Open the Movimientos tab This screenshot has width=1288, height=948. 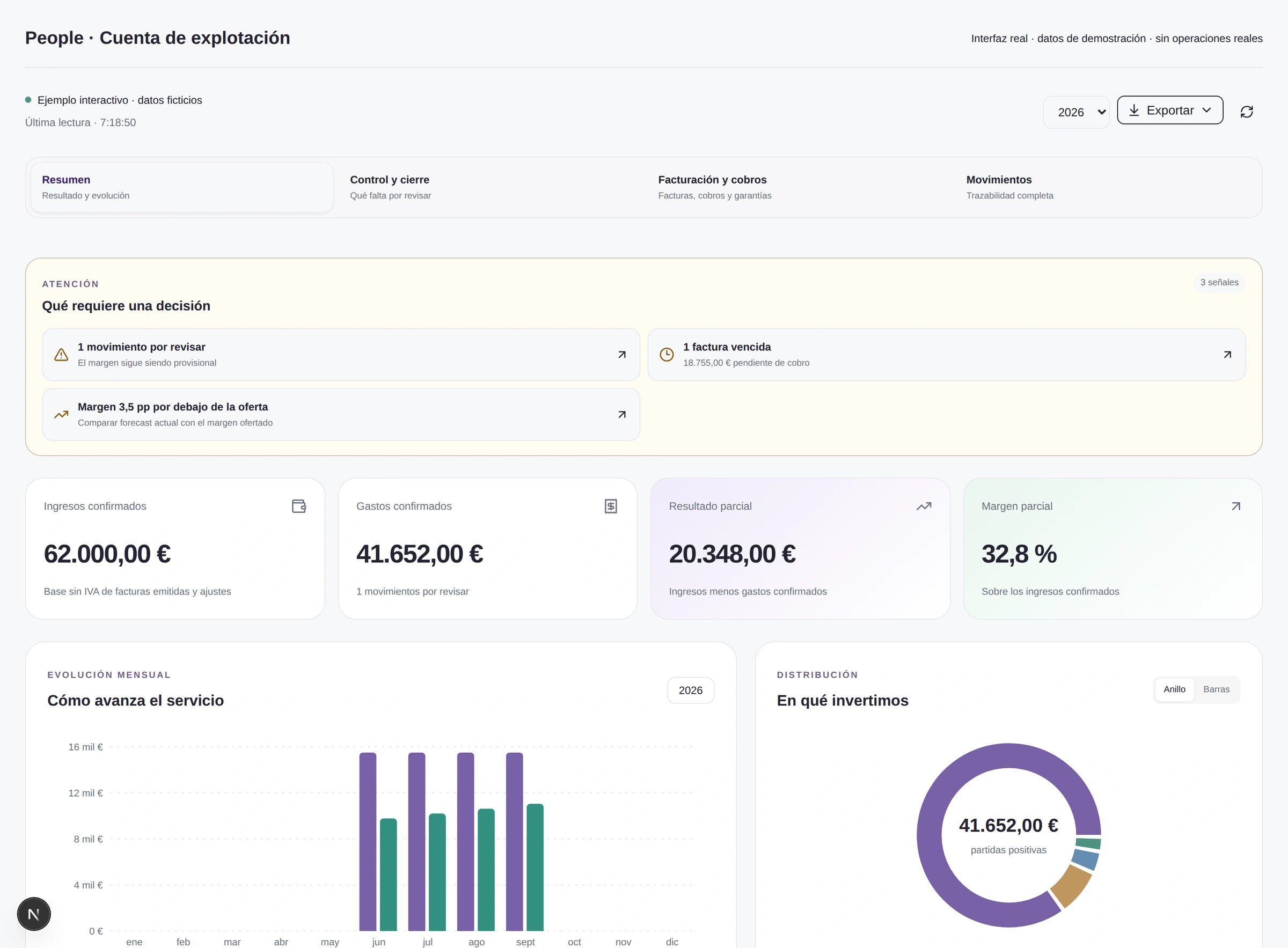(x=1106, y=187)
